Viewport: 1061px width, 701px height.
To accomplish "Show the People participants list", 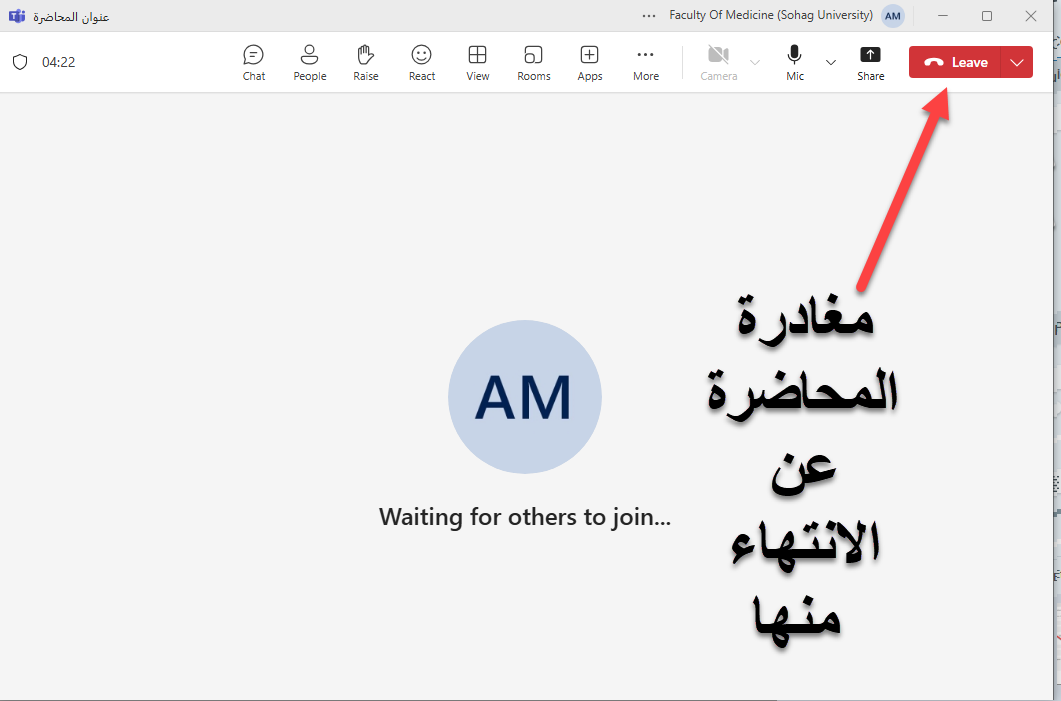I will [x=309, y=62].
